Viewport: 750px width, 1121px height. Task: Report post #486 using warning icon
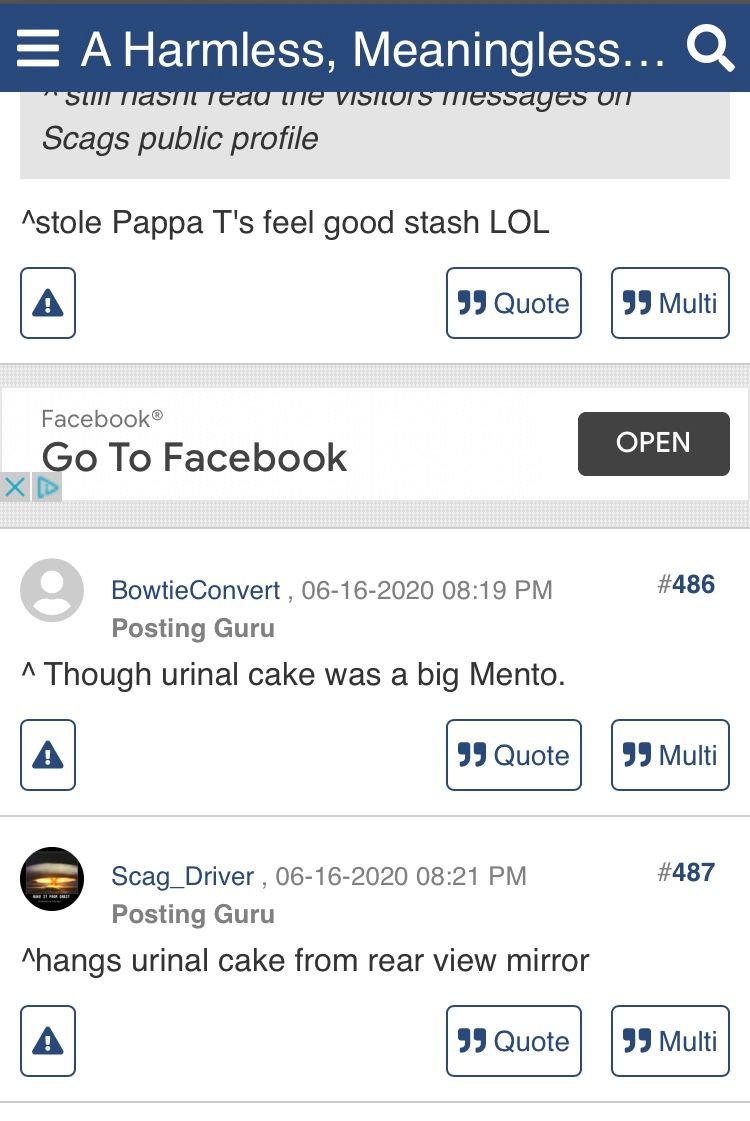click(x=48, y=755)
